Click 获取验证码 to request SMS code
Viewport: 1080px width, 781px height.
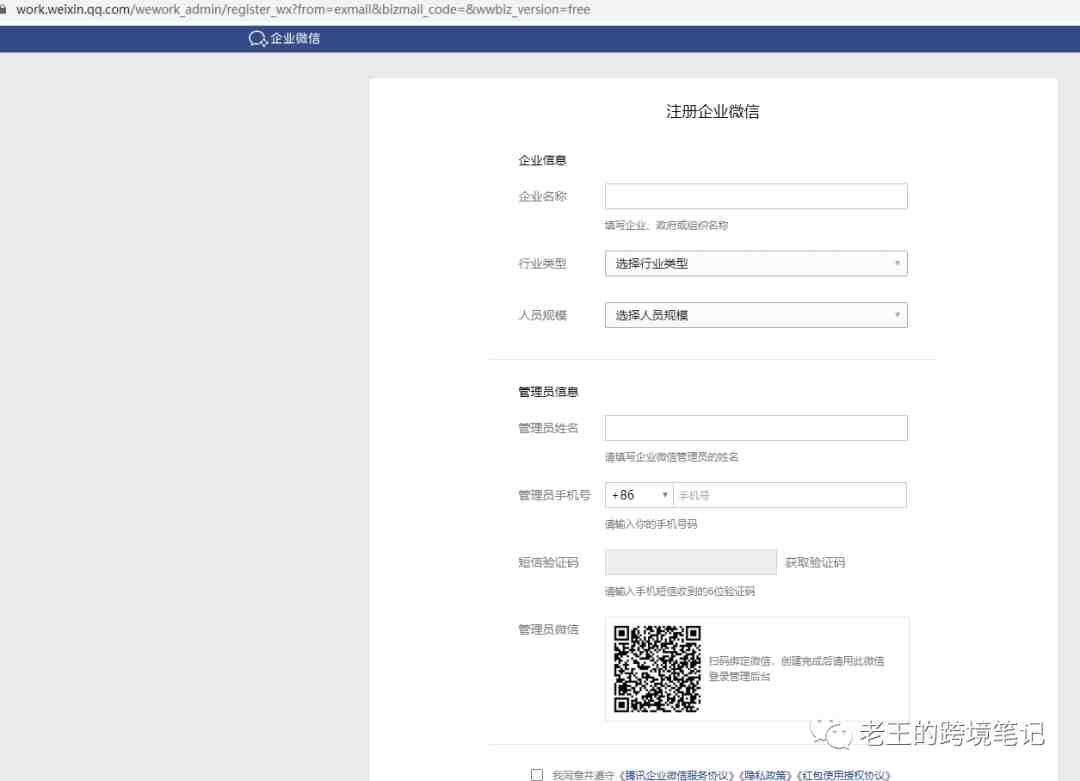tap(814, 563)
